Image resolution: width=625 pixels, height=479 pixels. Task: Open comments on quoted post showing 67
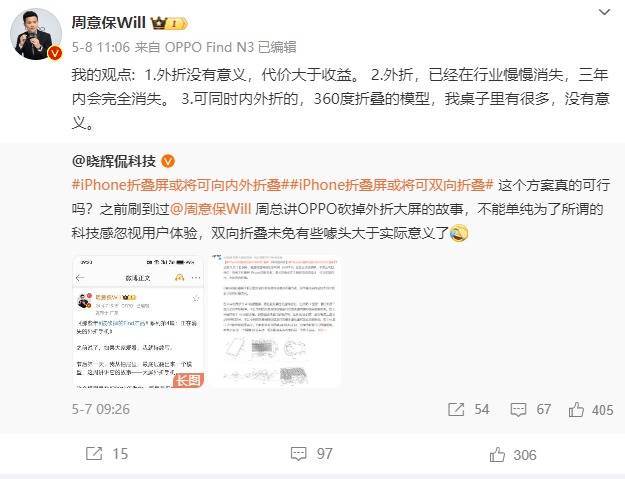[531, 409]
